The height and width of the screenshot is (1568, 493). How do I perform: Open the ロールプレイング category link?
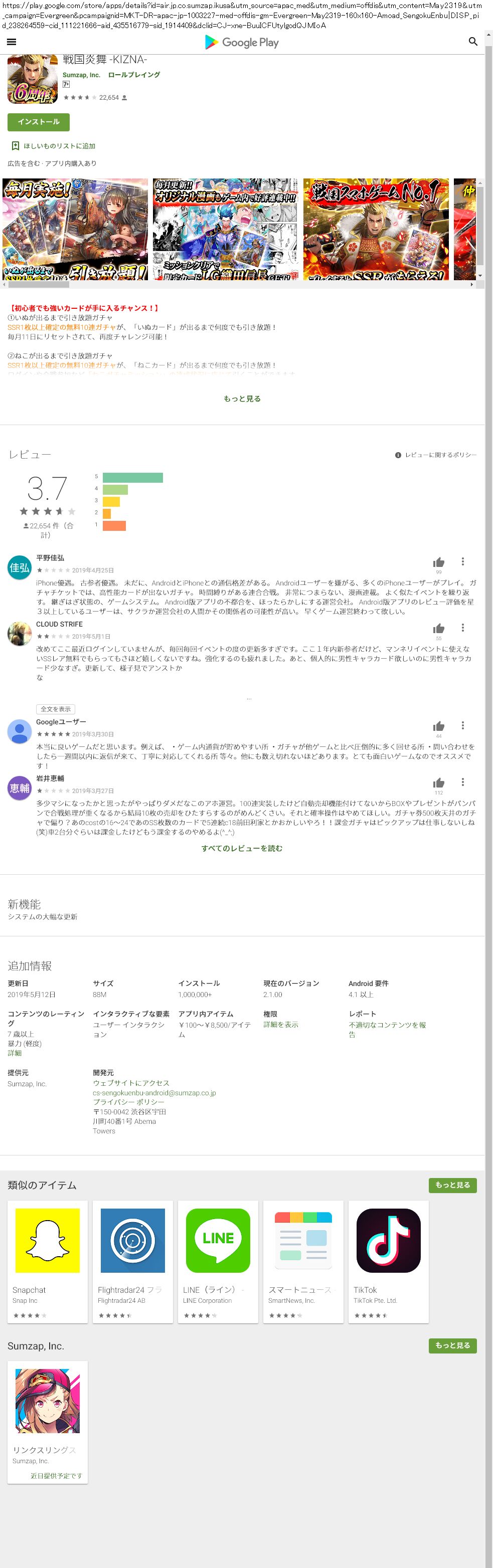(x=134, y=75)
